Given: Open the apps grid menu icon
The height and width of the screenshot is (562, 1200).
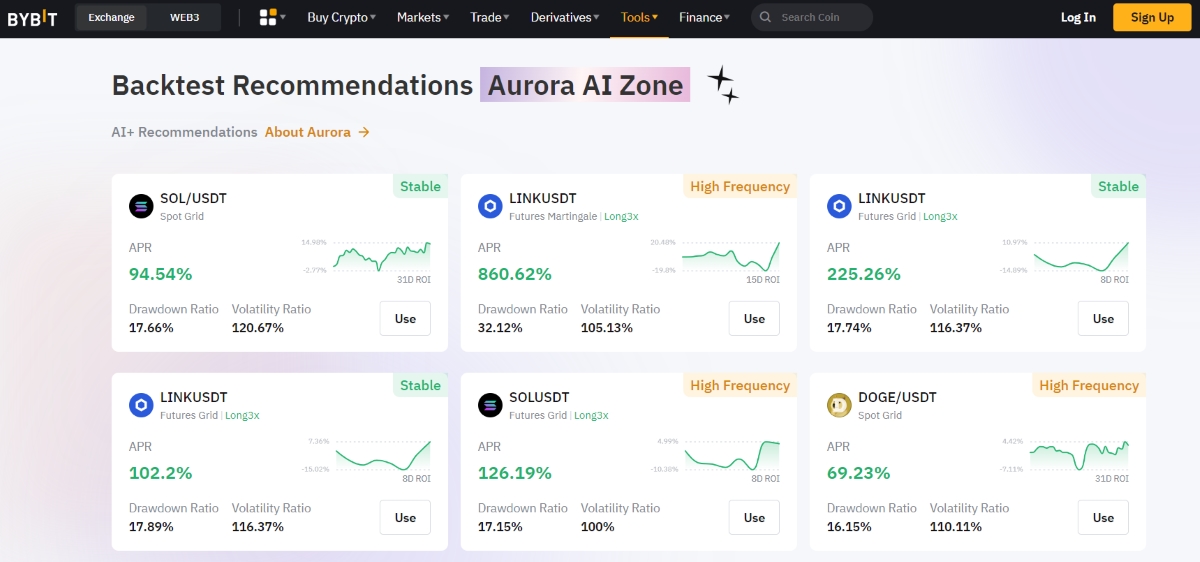Looking at the screenshot, I should (268, 17).
